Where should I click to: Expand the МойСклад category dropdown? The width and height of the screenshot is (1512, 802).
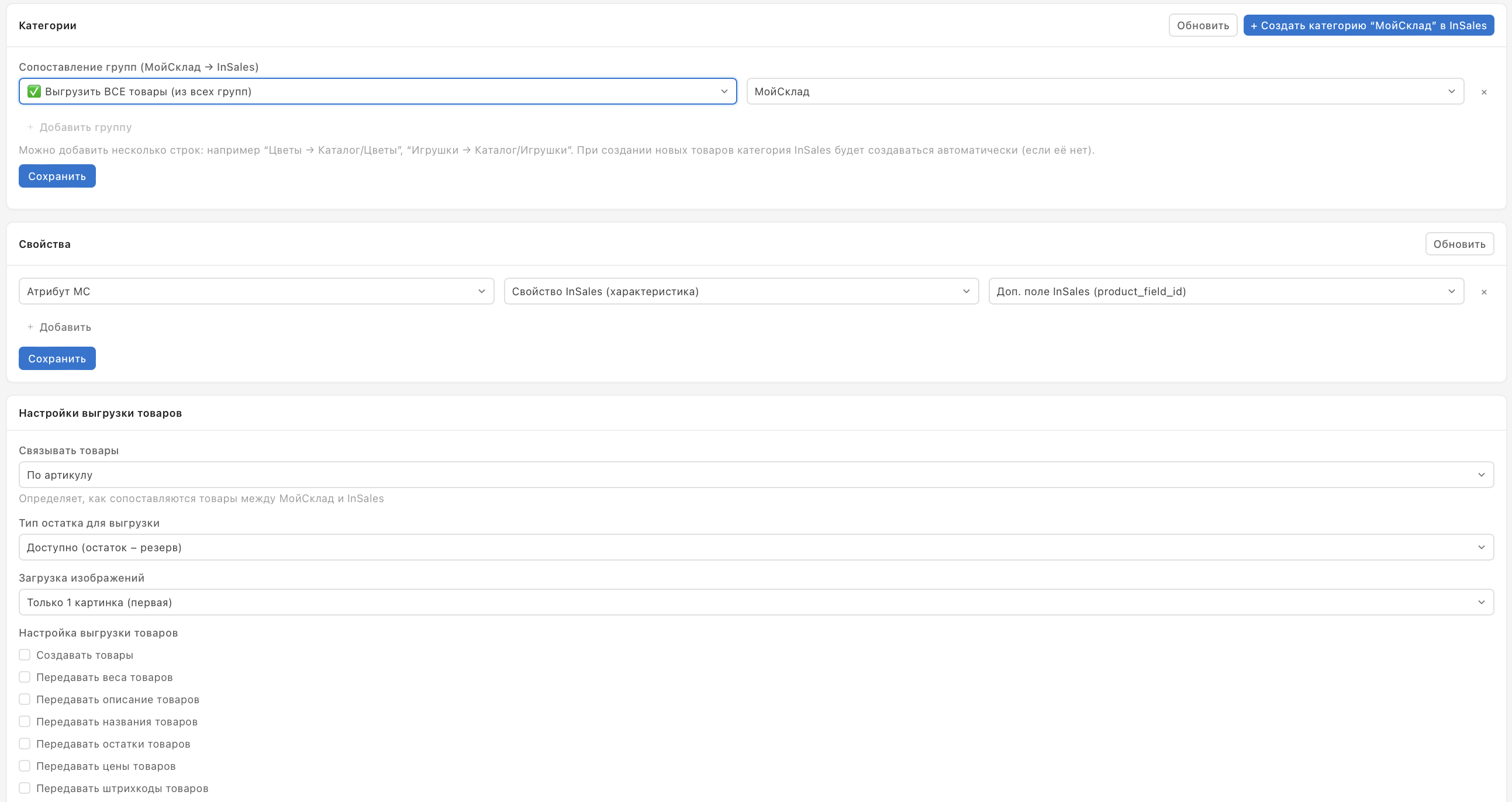[1104, 92]
